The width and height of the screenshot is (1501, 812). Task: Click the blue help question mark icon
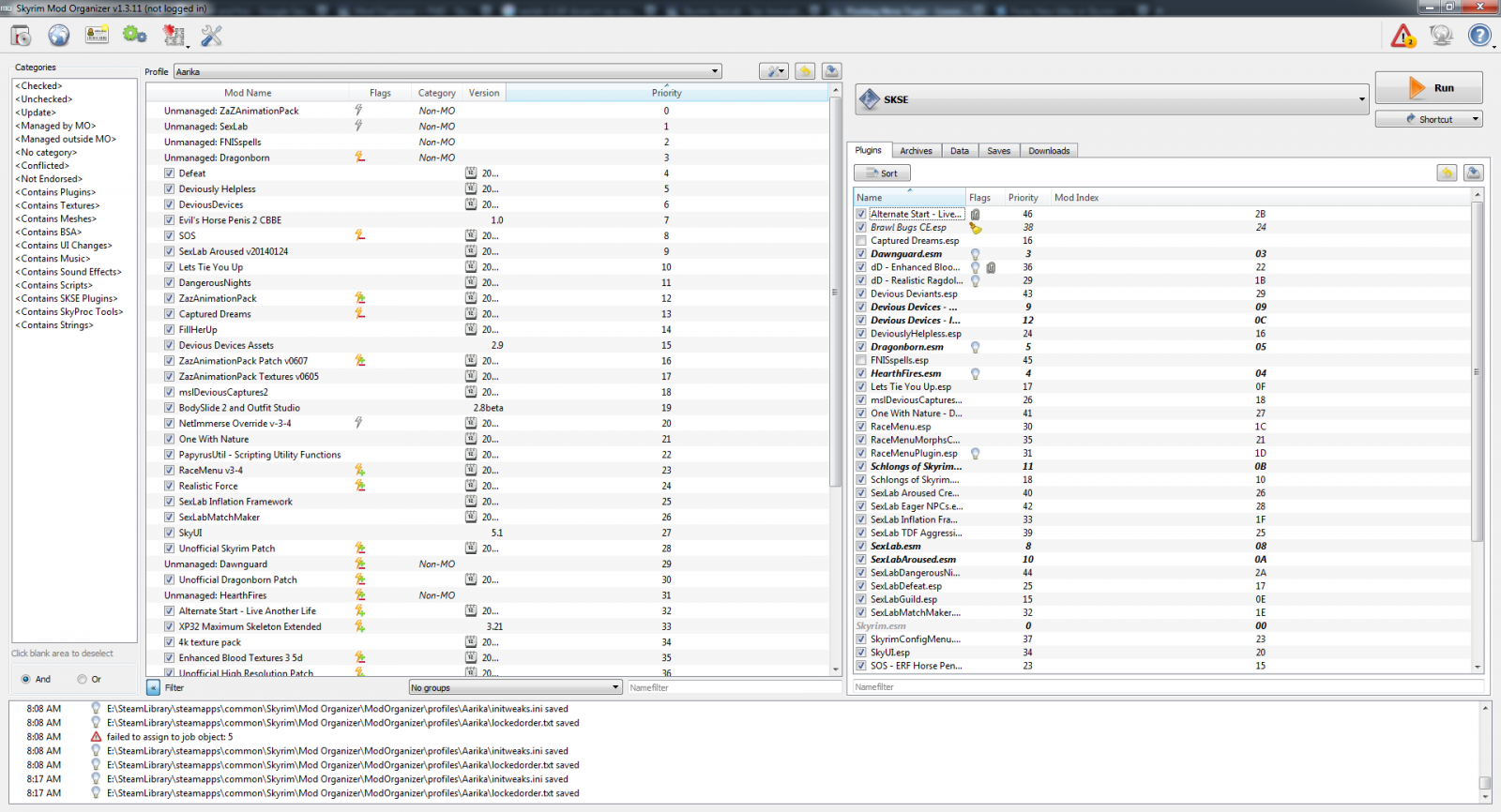[1478, 36]
